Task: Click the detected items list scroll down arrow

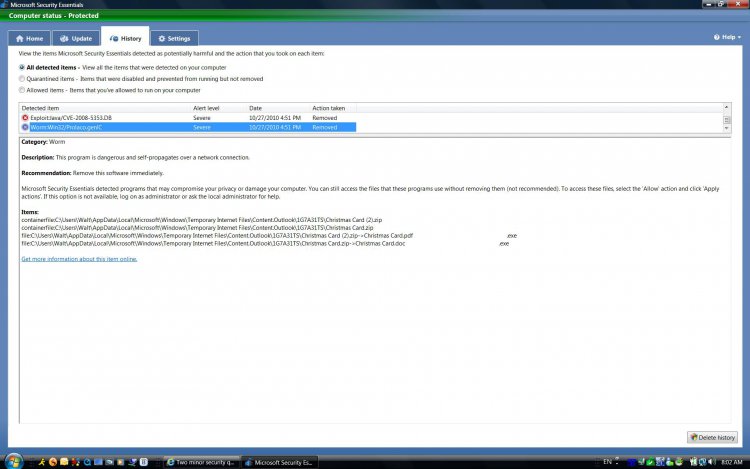Action: (x=726, y=128)
